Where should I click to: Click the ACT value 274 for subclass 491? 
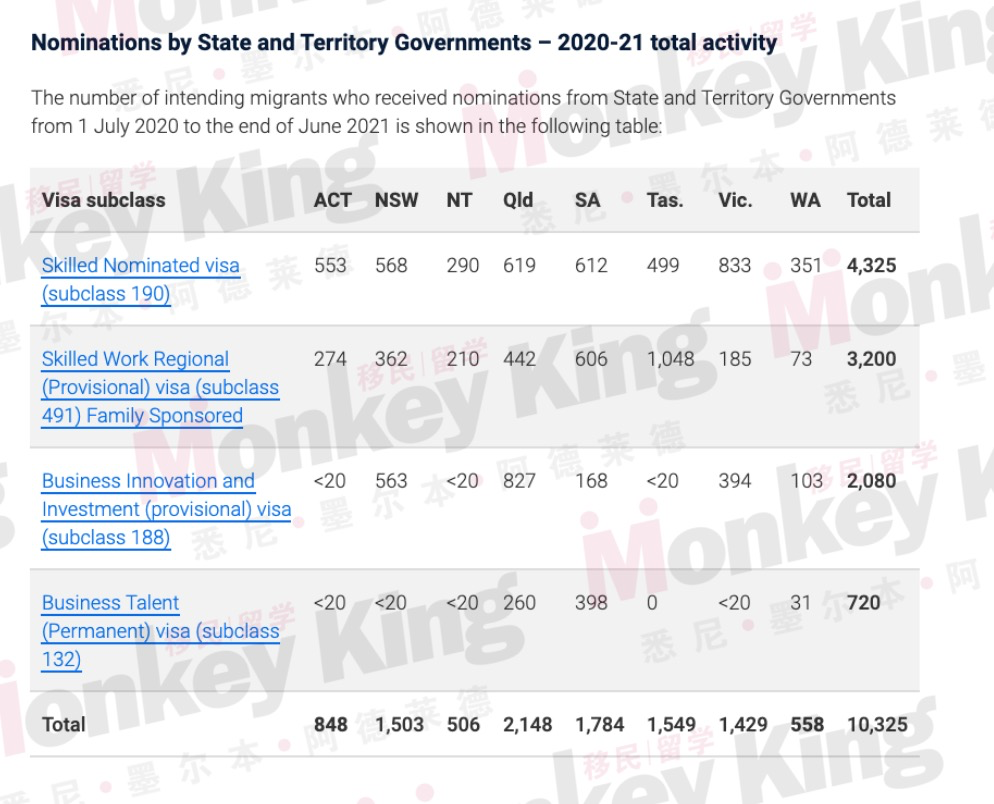pyautogui.click(x=330, y=359)
